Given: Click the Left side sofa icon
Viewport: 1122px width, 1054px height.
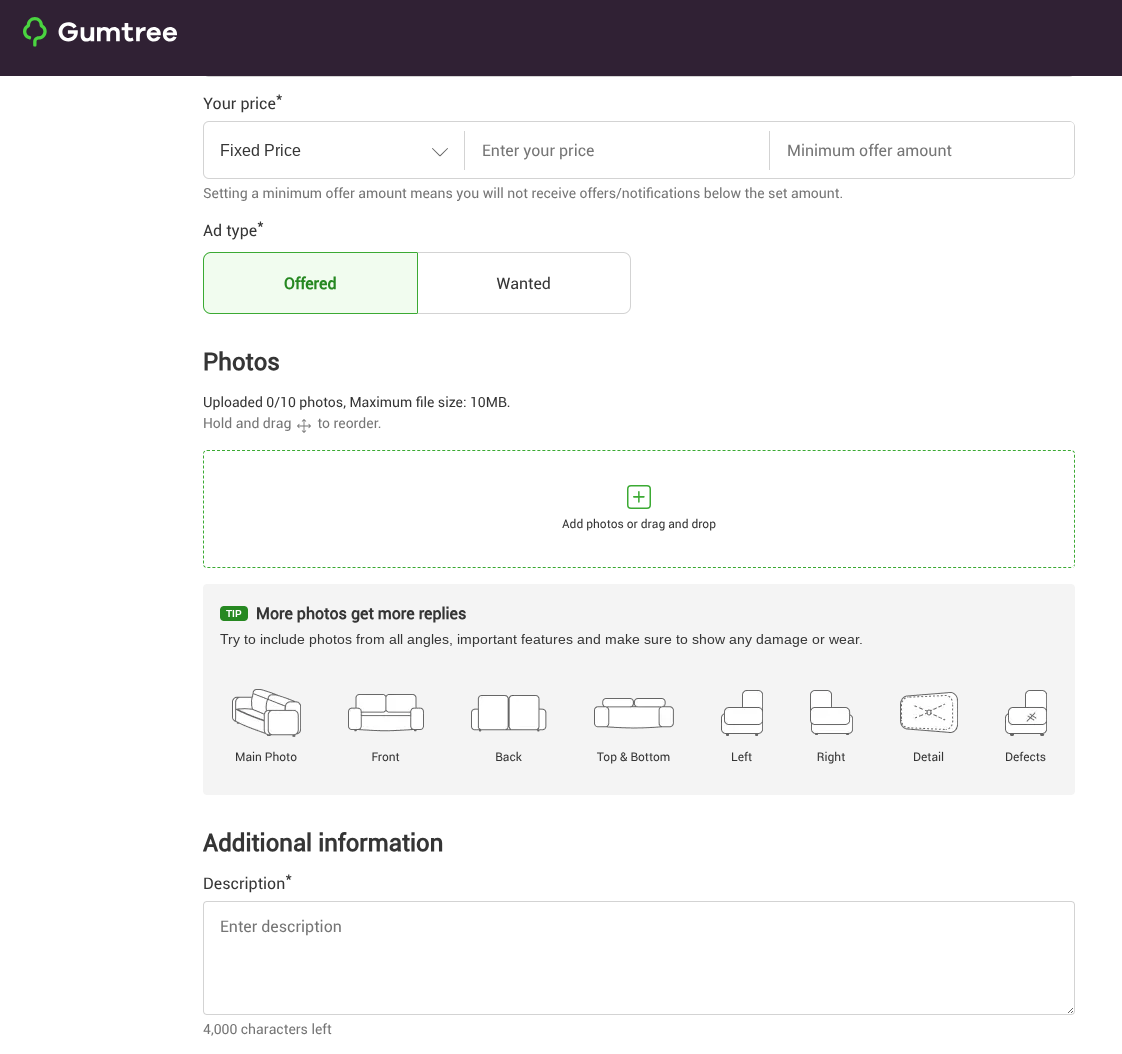Looking at the screenshot, I should tap(742, 713).
